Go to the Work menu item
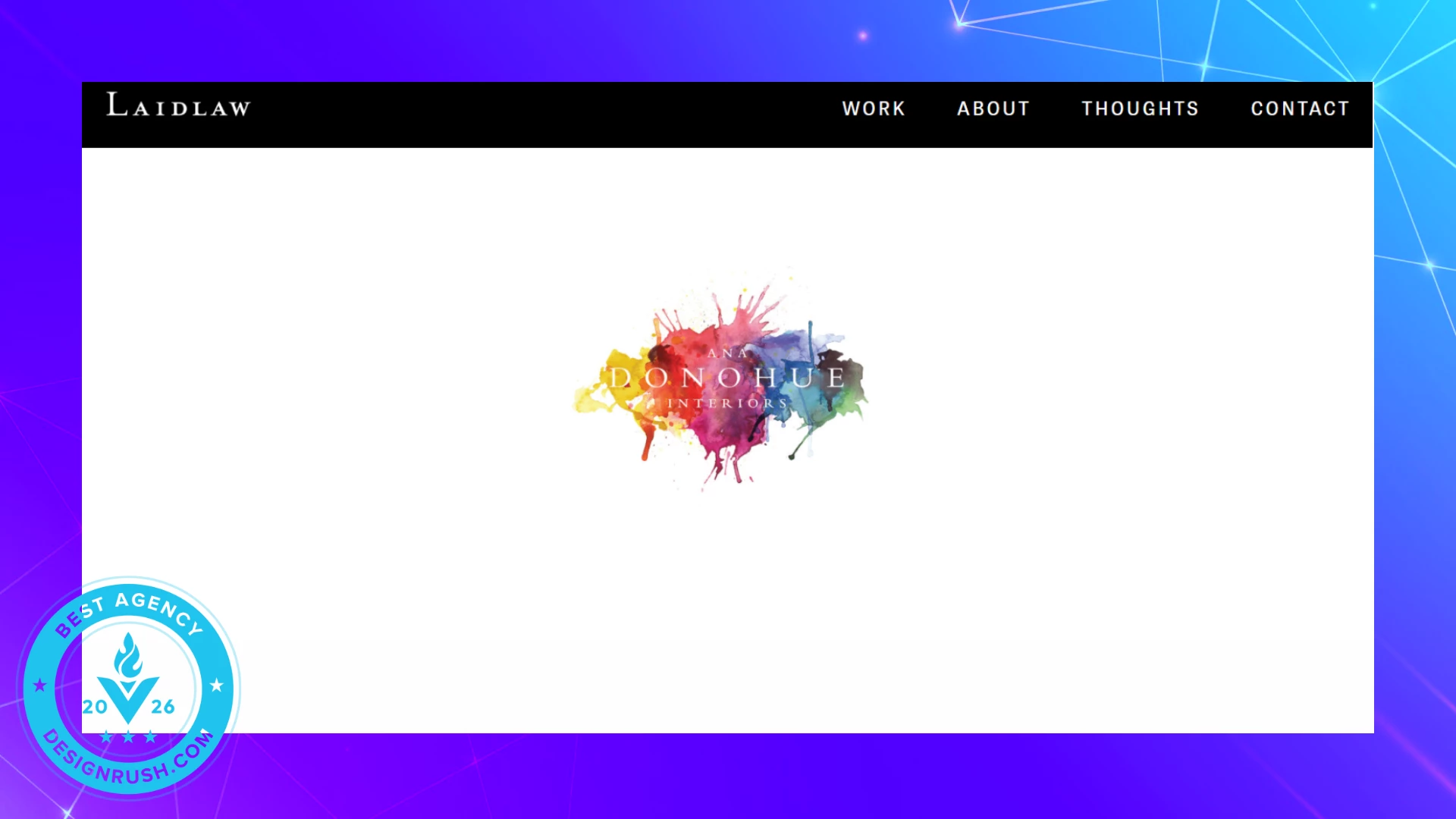This screenshot has width=1456, height=819. pyautogui.click(x=874, y=108)
